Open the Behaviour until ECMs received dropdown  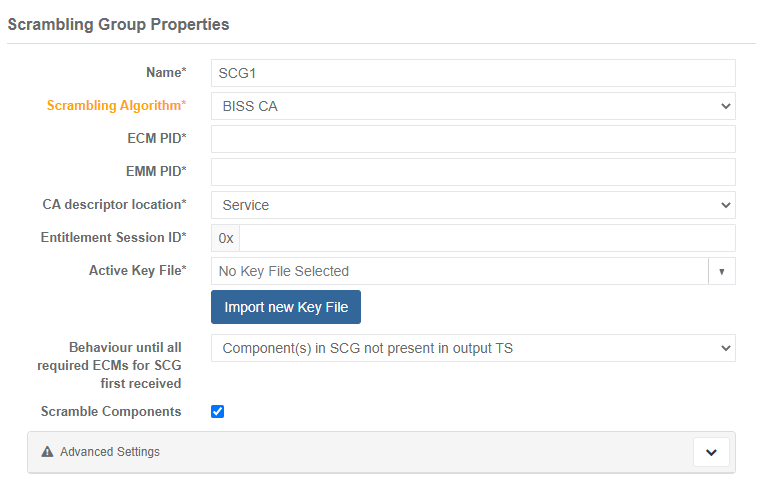click(x=473, y=348)
